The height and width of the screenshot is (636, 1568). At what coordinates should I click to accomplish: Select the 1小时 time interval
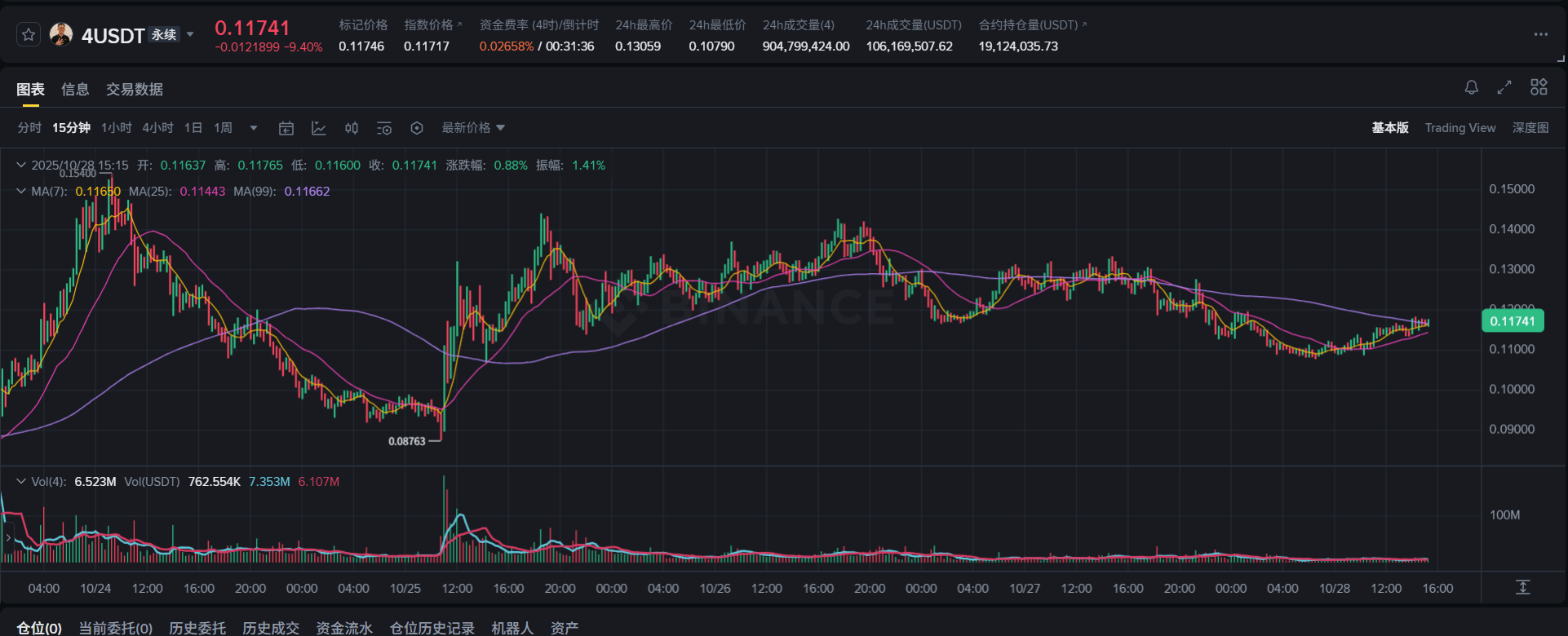tap(116, 128)
